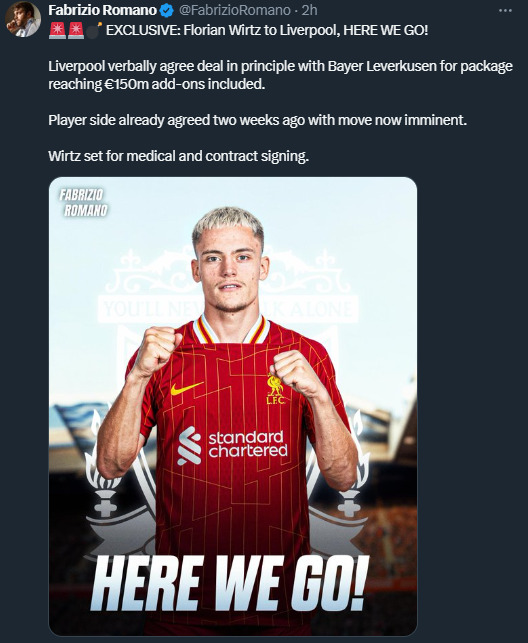Screen dimensions: 528x643
Task: Click the yellow Nike swoosh on the jersey
Action: 187,388
